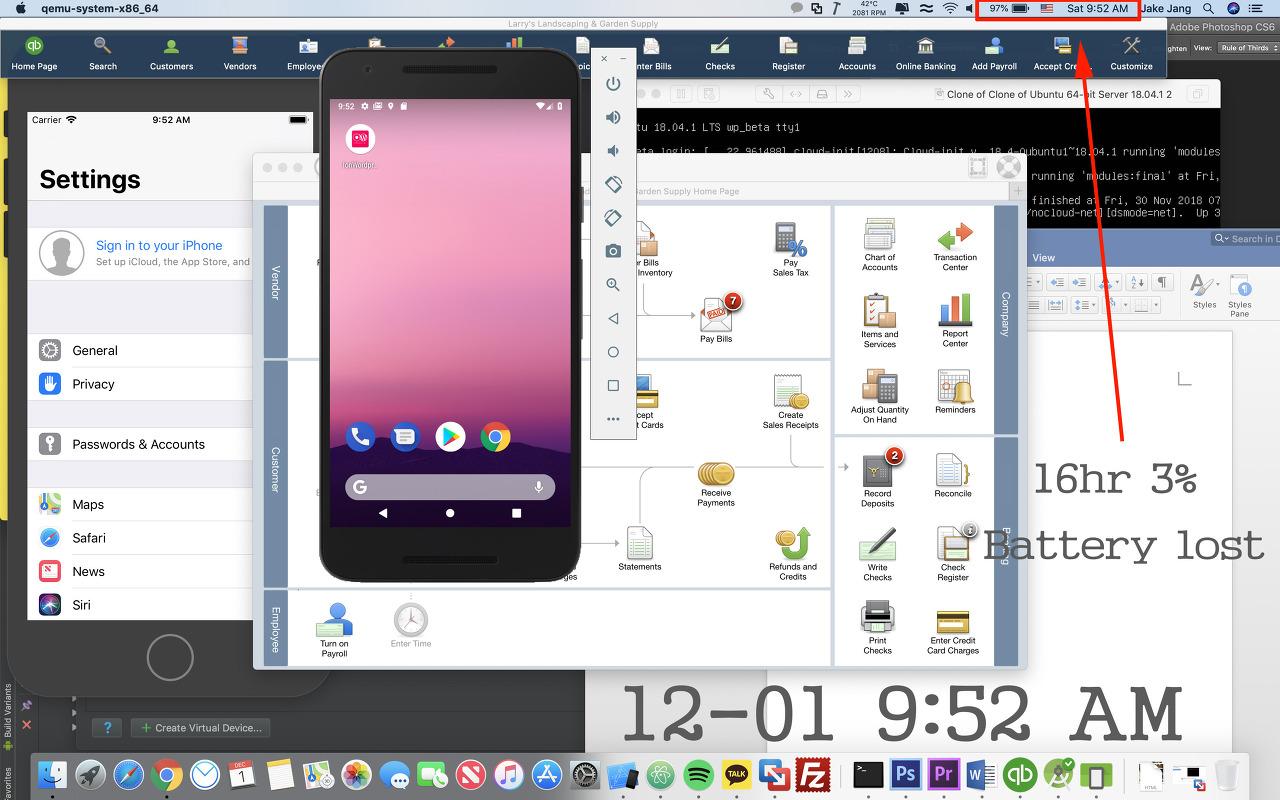
Task: Take an emulator screenshot with camera icon
Action: click(x=613, y=251)
